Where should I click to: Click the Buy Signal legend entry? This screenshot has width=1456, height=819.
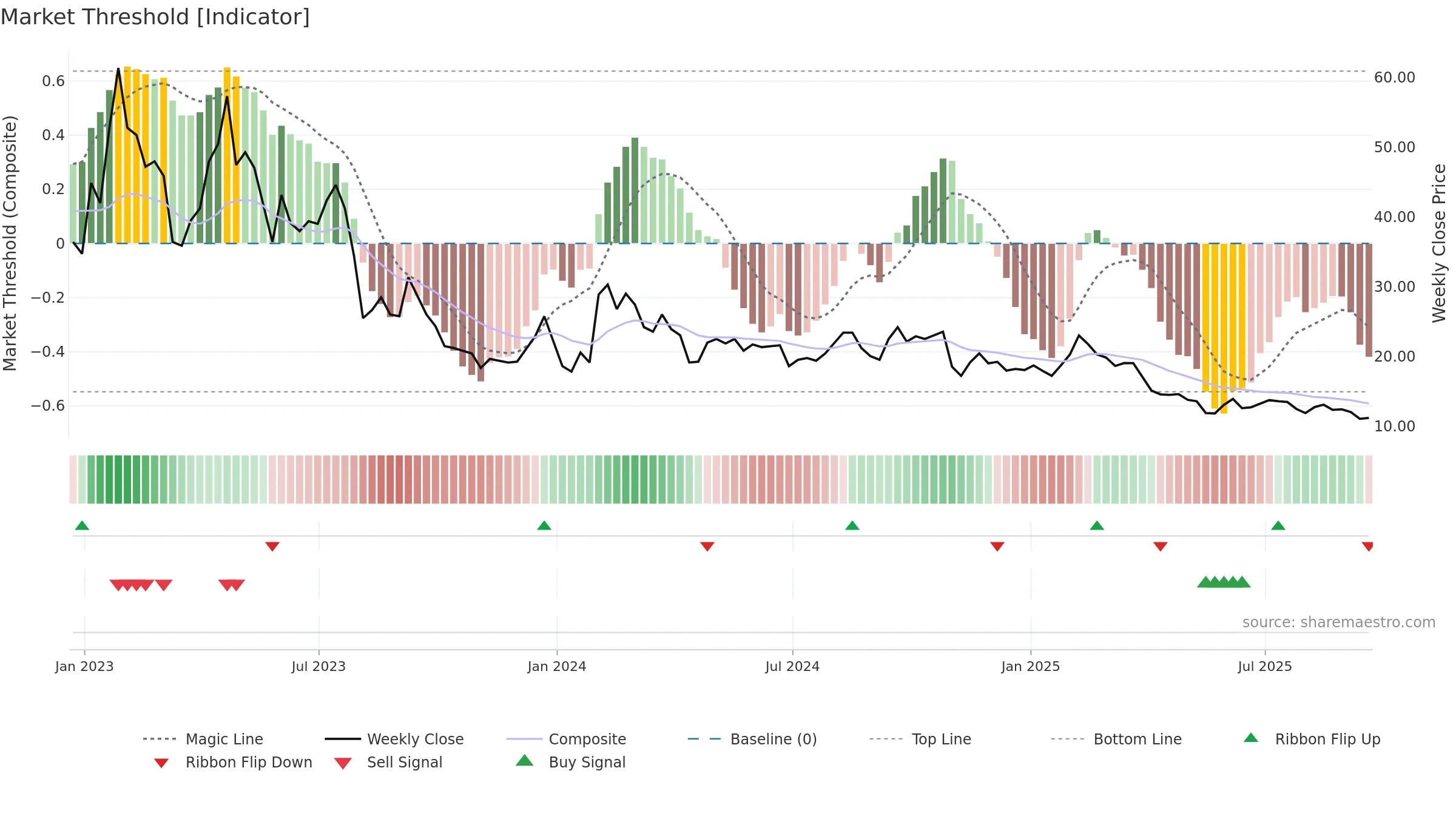pyautogui.click(x=570, y=762)
